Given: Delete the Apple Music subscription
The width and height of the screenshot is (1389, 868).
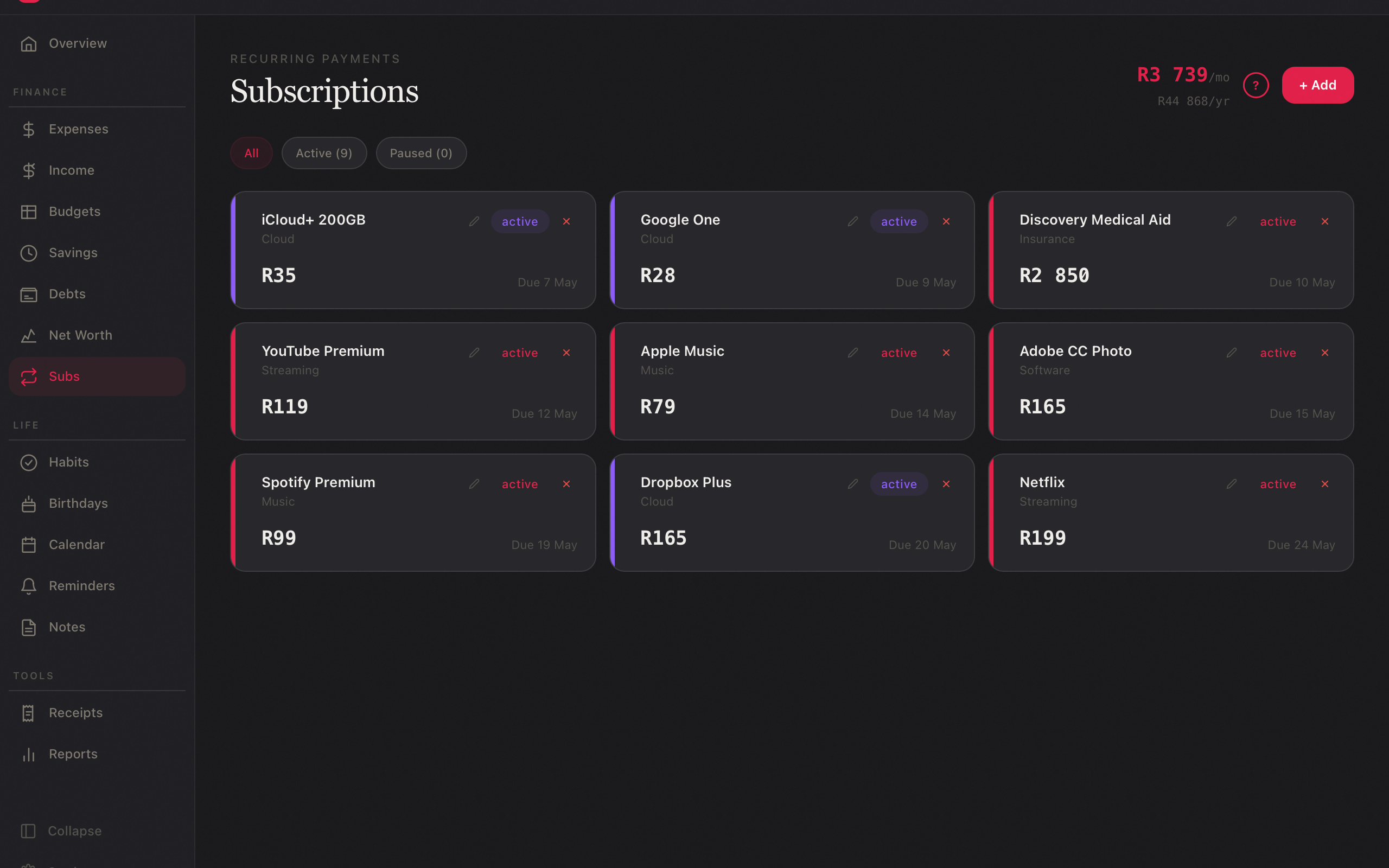Looking at the screenshot, I should point(946,353).
